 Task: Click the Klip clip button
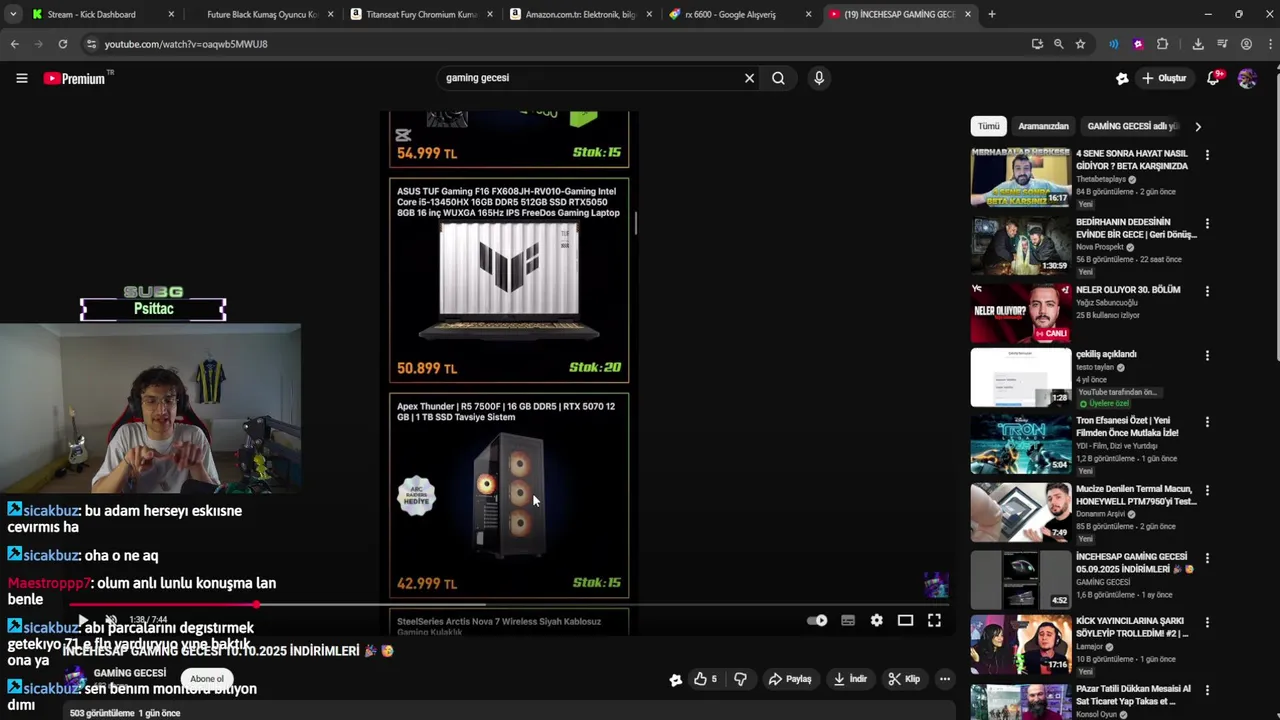(x=903, y=679)
